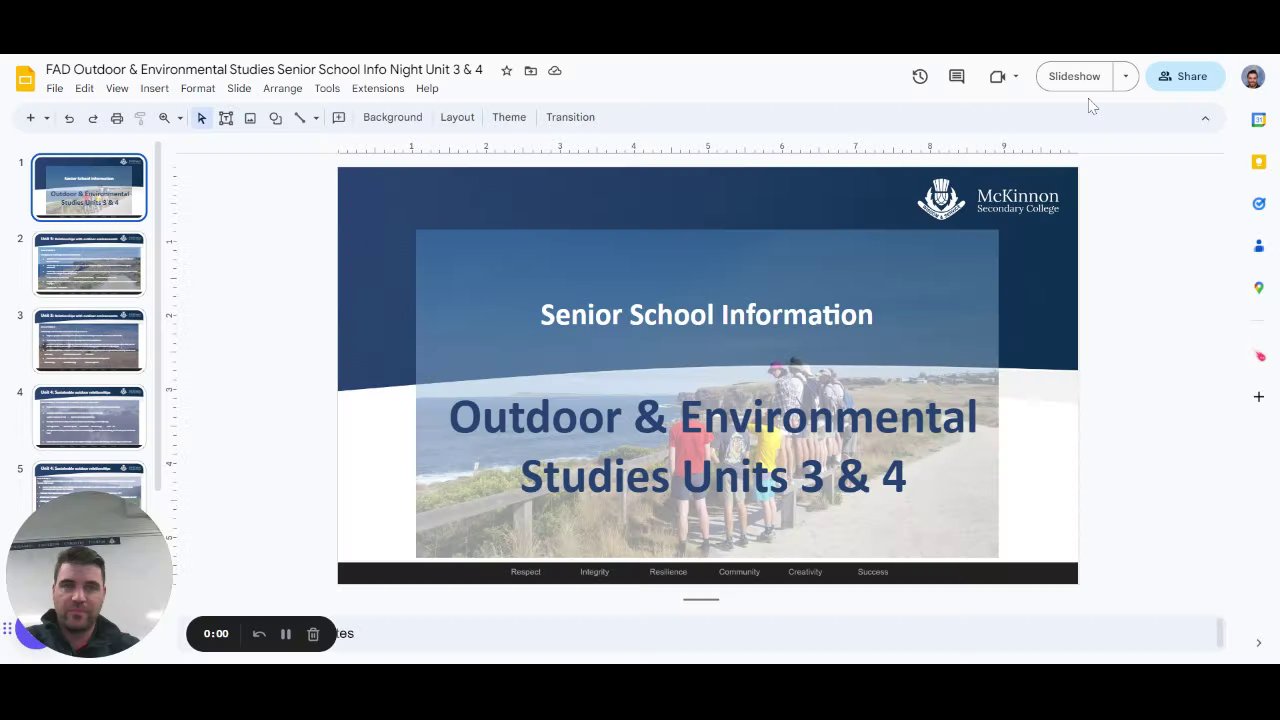1280x720 pixels.
Task: Open the Google account avatar
Action: [x=1253, y=77]
